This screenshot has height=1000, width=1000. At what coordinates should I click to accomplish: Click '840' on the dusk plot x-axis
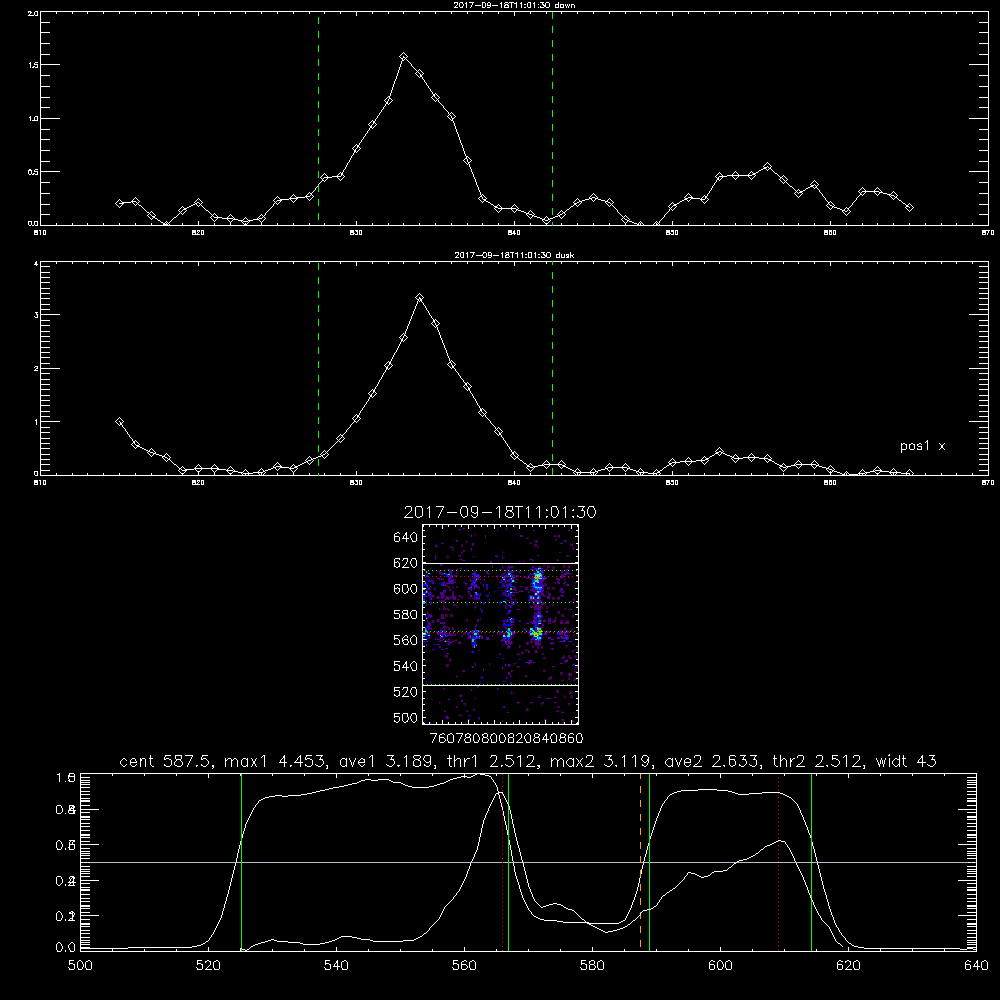click(x=514, y=483)
